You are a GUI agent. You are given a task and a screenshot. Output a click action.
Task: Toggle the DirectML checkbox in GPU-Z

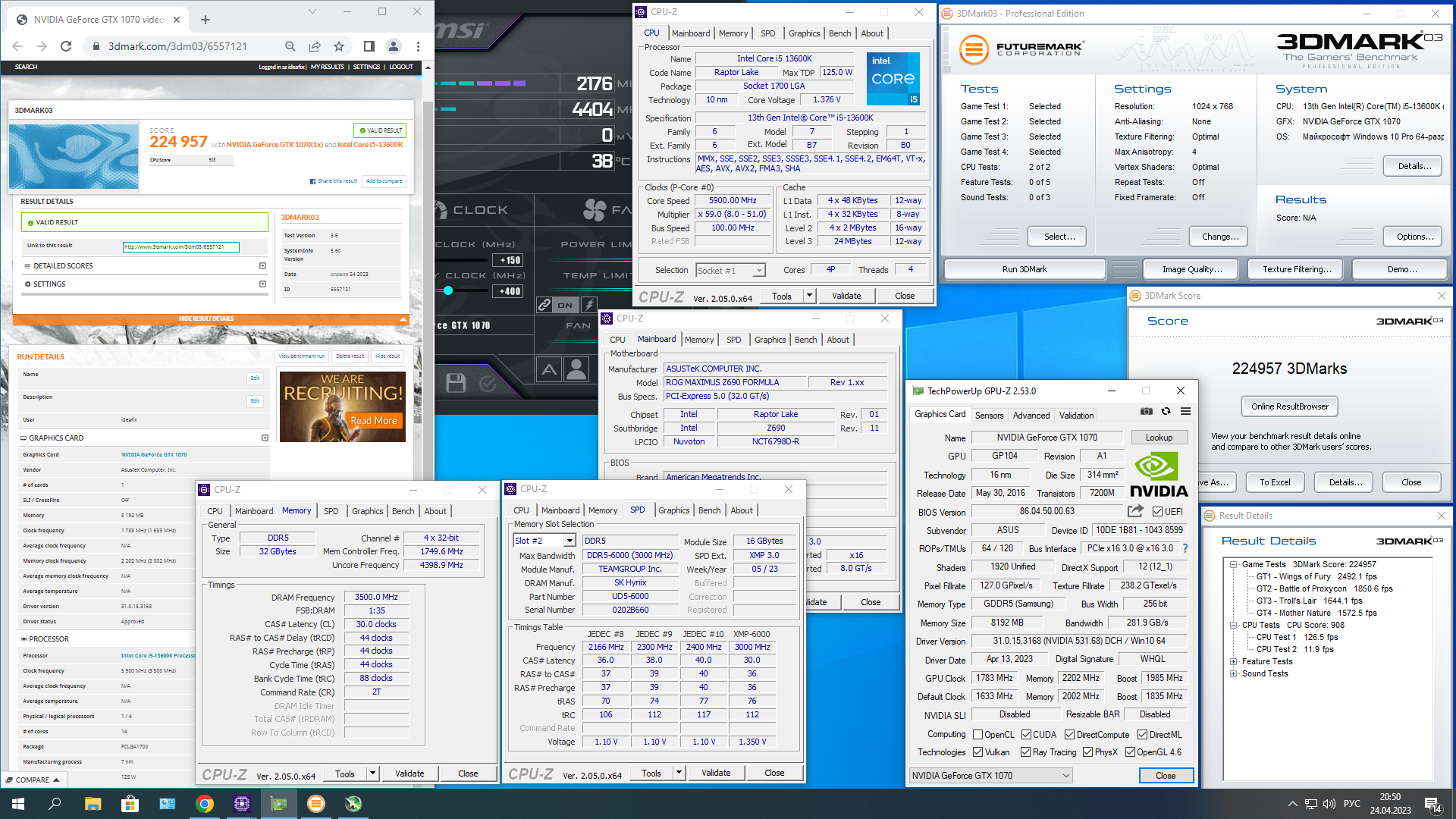point(1142,734)
